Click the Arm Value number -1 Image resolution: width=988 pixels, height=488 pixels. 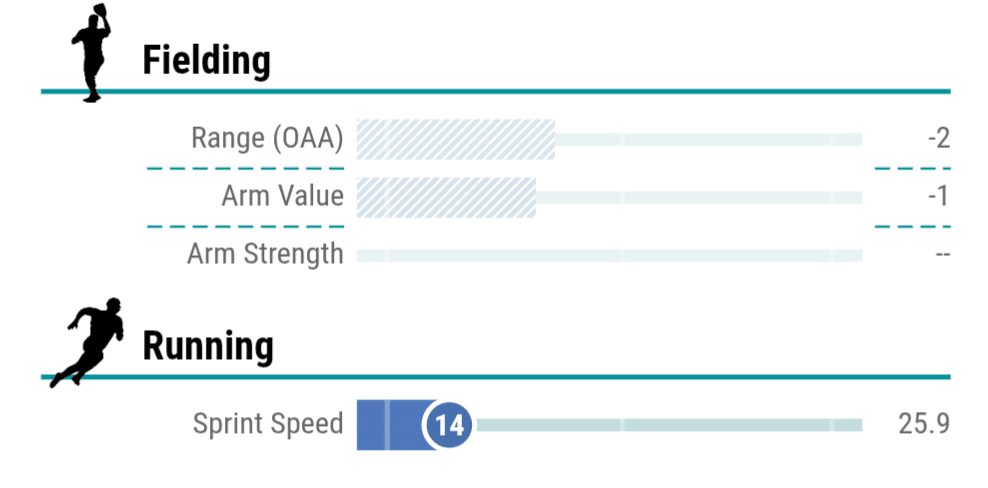[x=937, y=196]
